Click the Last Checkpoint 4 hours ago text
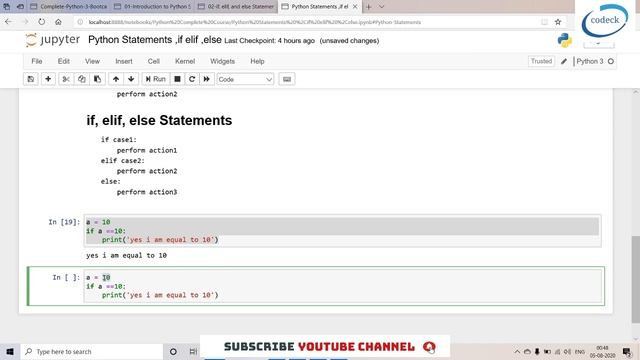Viewport: 640px width, 360px height. coord(269,41)
